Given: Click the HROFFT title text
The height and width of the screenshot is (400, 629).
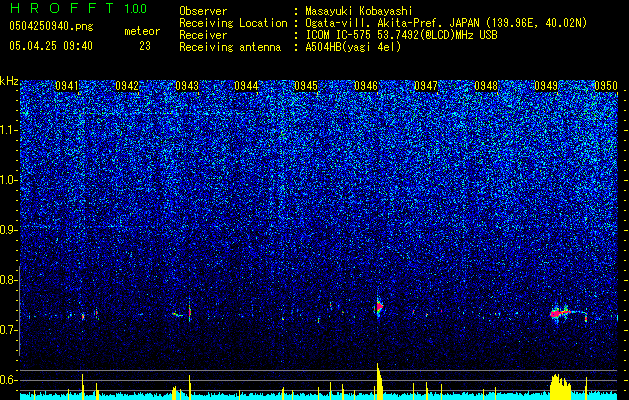Looking at the screenshot, I should (61, 8).
